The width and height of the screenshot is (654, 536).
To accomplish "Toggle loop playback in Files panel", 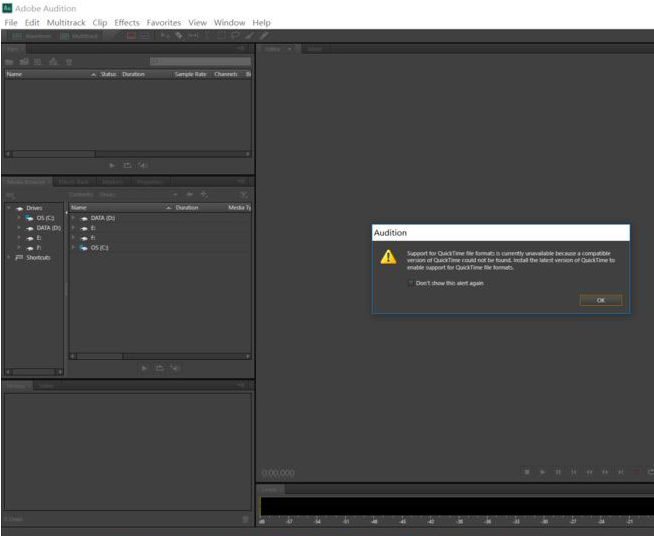I will pyautogui.click(x=127, y=166).
